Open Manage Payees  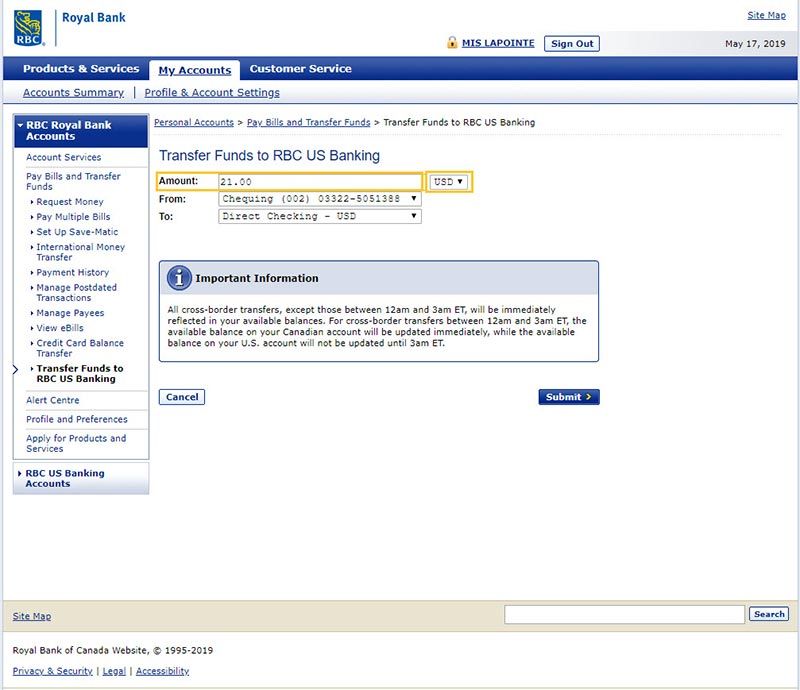point(70,313)
